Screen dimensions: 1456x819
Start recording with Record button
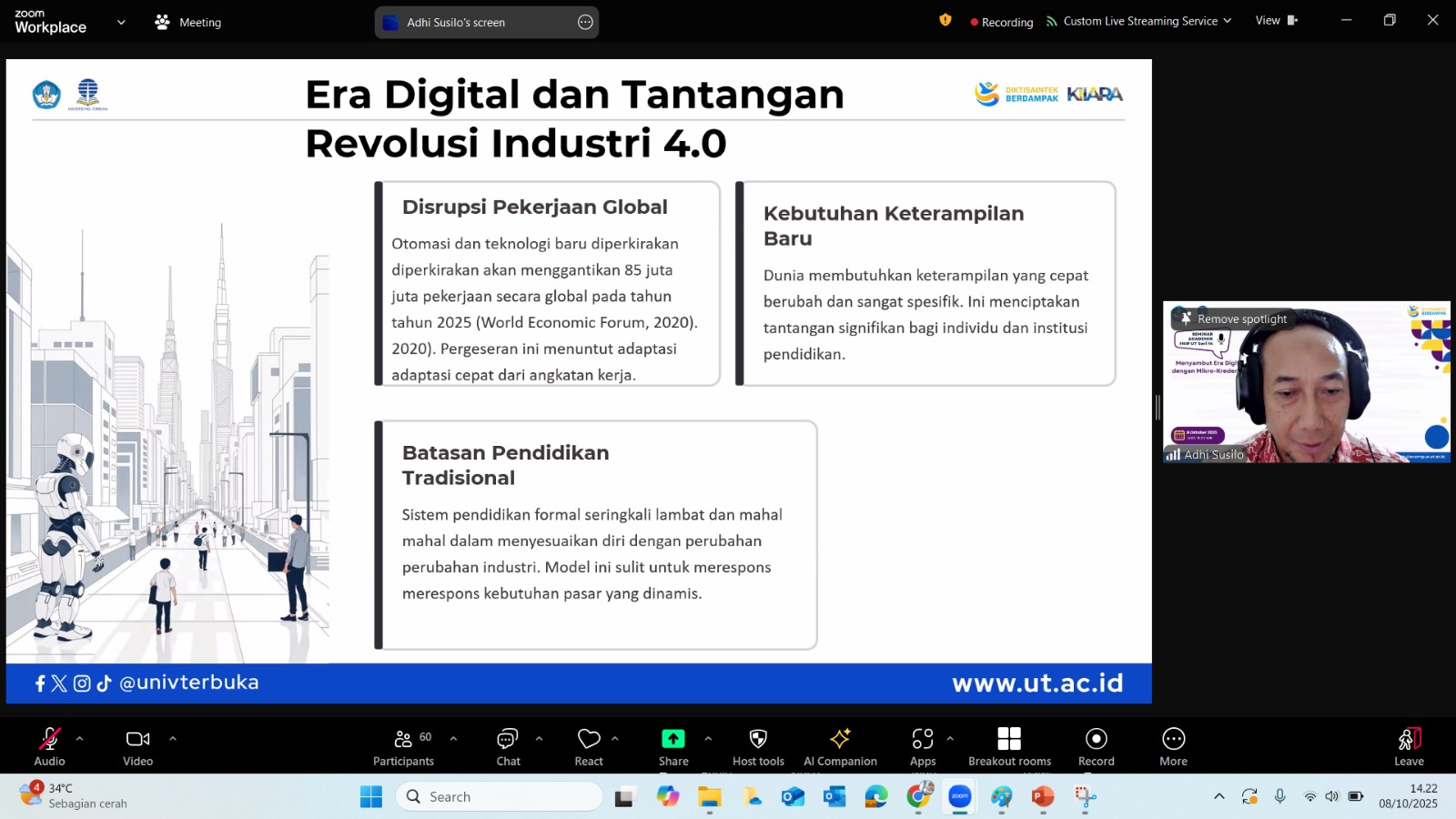pyautogui.click(x=1097, y=739)
